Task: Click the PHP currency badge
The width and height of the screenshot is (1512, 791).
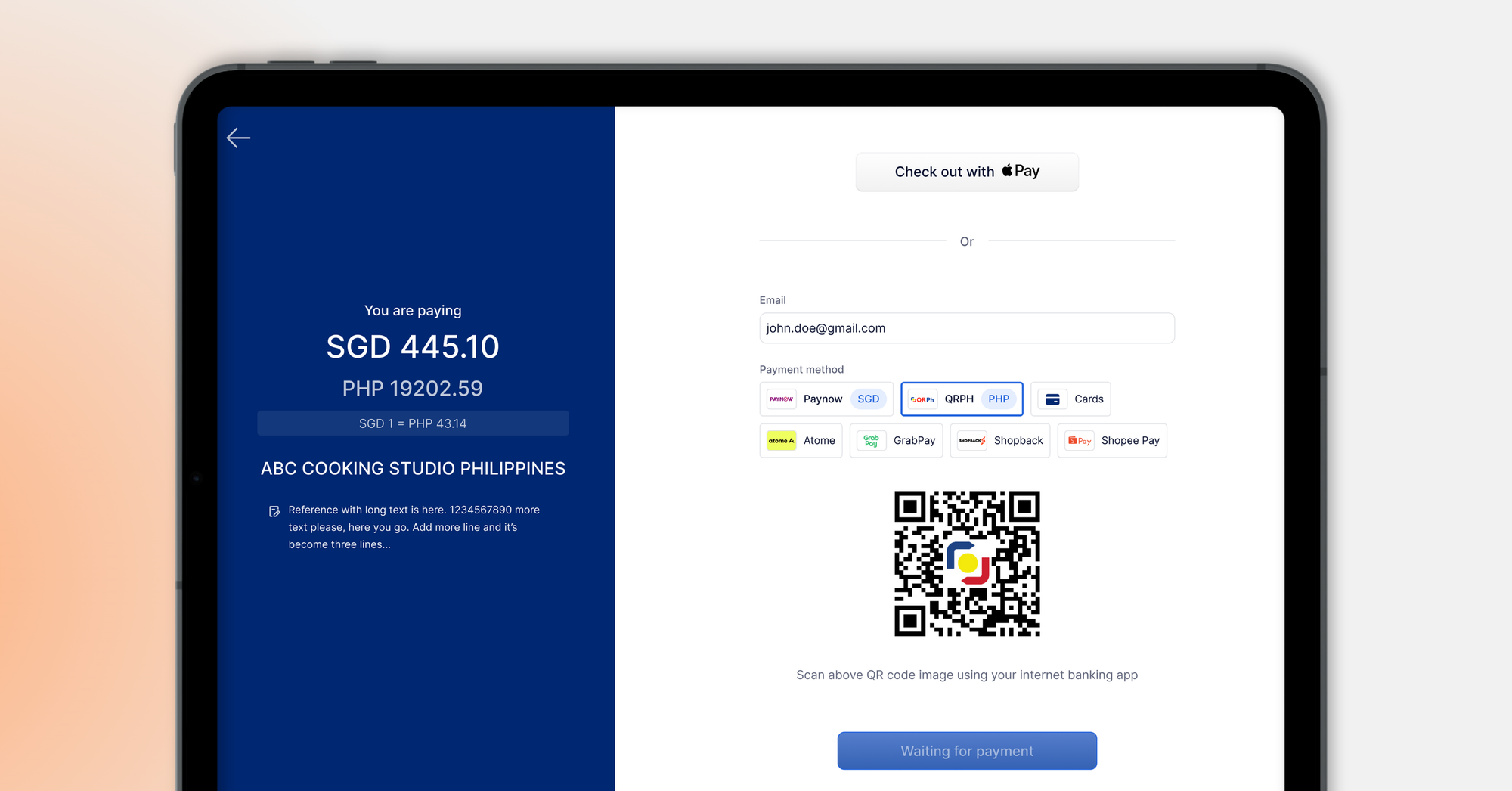Action: pos(999,399)
